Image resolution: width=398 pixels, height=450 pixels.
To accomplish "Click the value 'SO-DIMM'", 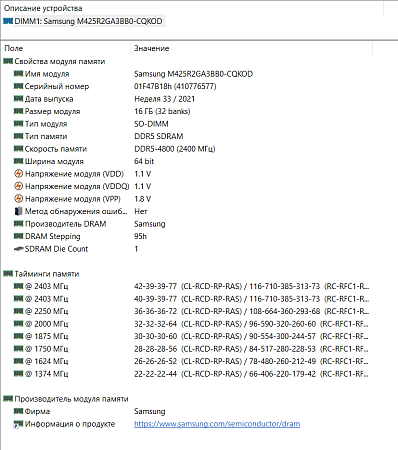I will point(151,124).
